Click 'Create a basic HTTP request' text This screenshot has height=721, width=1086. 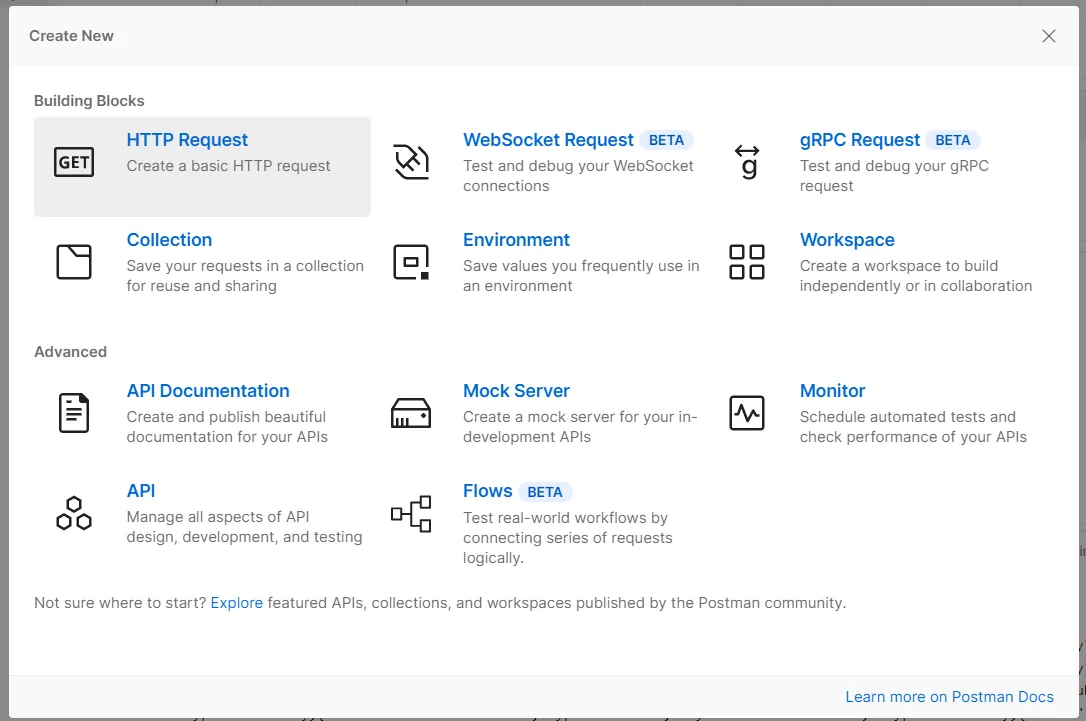point(229,166)
